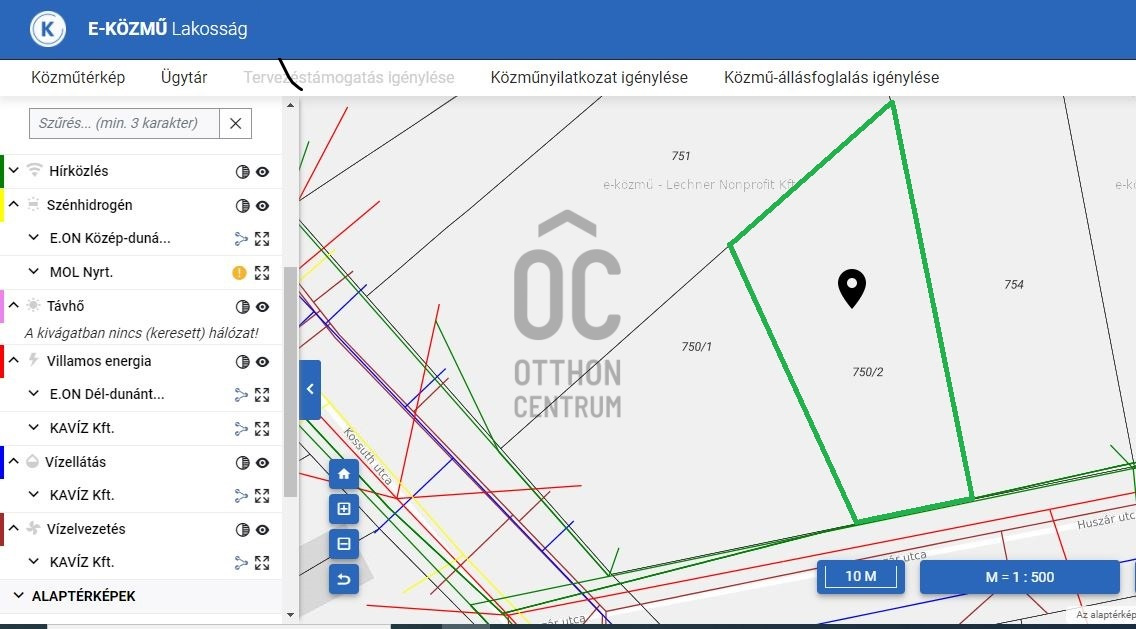Image resolution: width=1136 pixels, height=629 pixels.
Task: Collapse the sidebar with the left arrow tab
Action: coord(310,389)
